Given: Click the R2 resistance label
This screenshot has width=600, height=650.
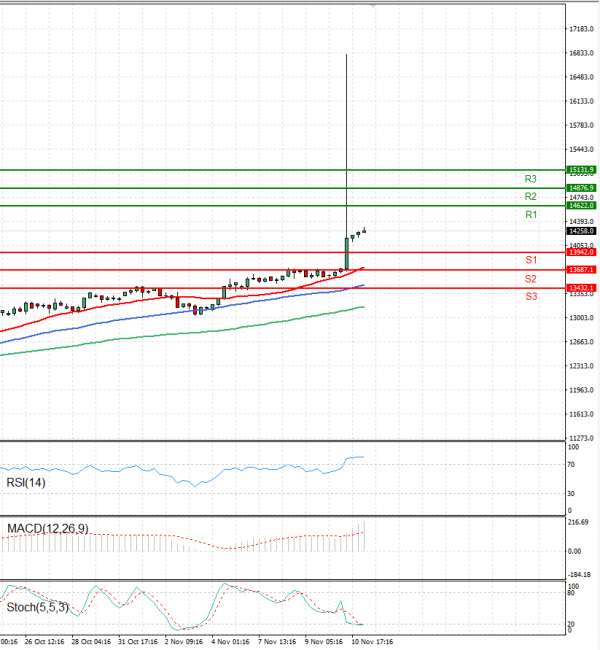Looking at the screenshot, I should [531, 197].
